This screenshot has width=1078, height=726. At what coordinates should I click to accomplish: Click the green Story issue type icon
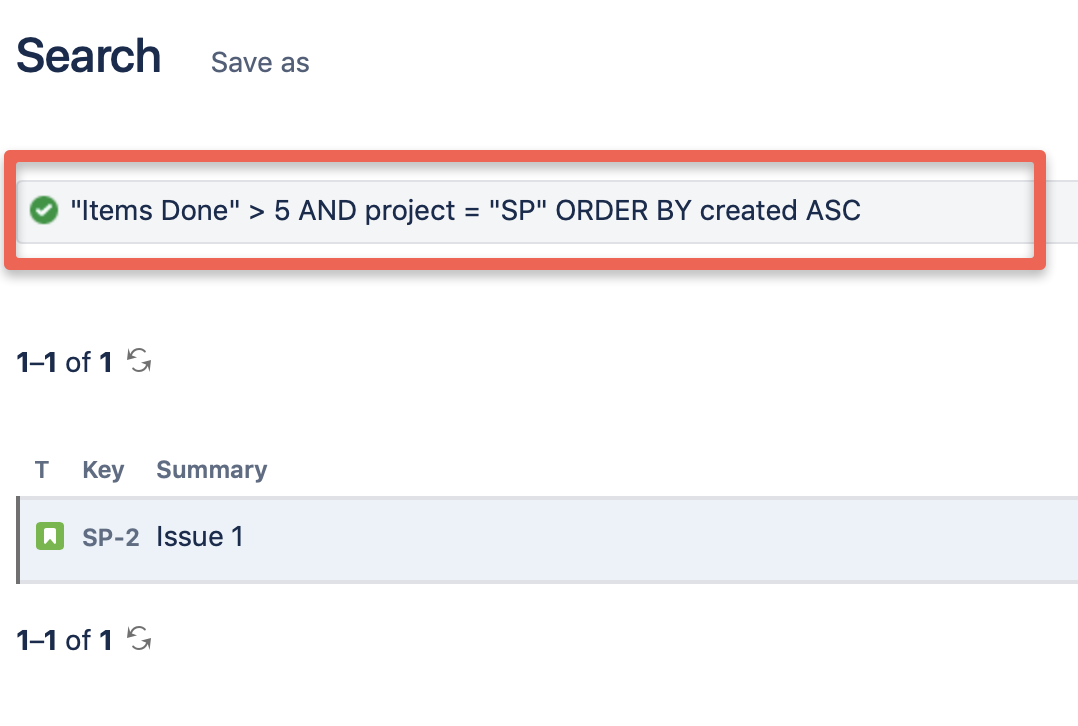[x=50, y=537]
